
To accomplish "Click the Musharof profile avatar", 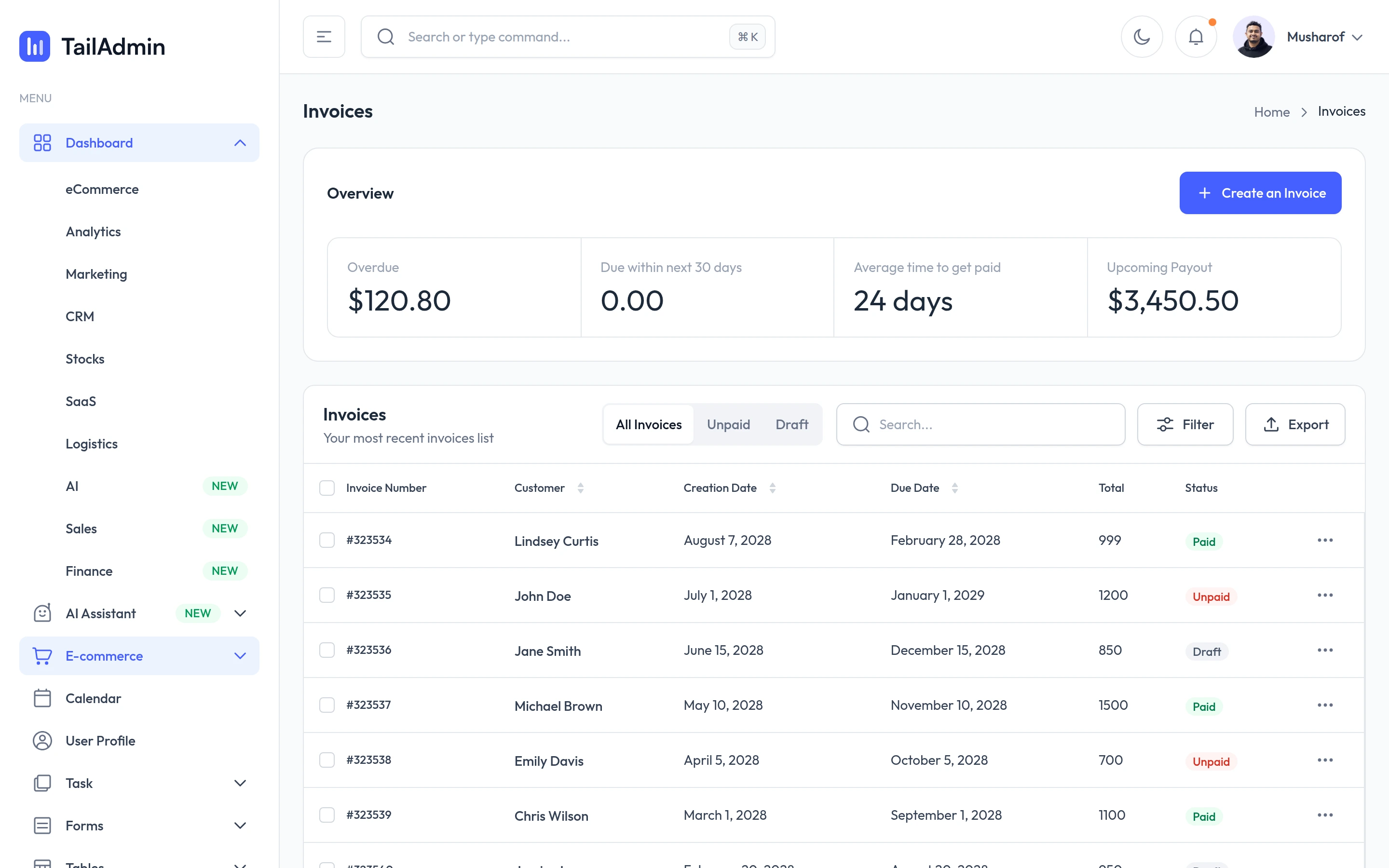I will click(x=1253, y=37).
